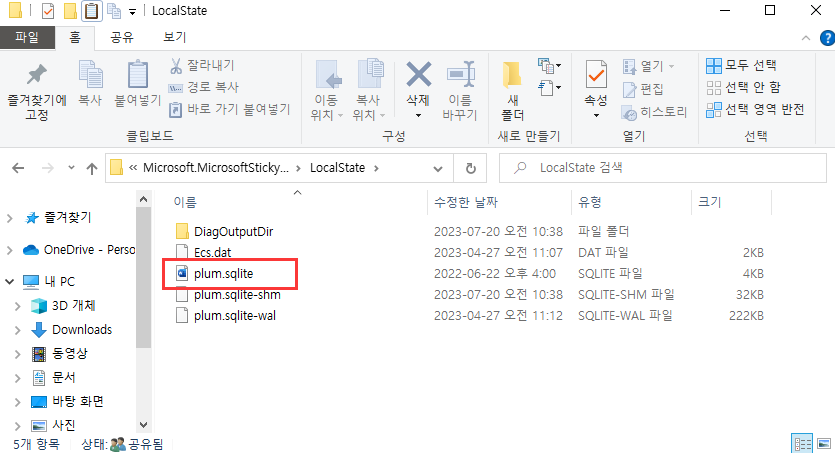Select the DiagOutputDir folder
This screenshot has height=453, width=835.
233,232
